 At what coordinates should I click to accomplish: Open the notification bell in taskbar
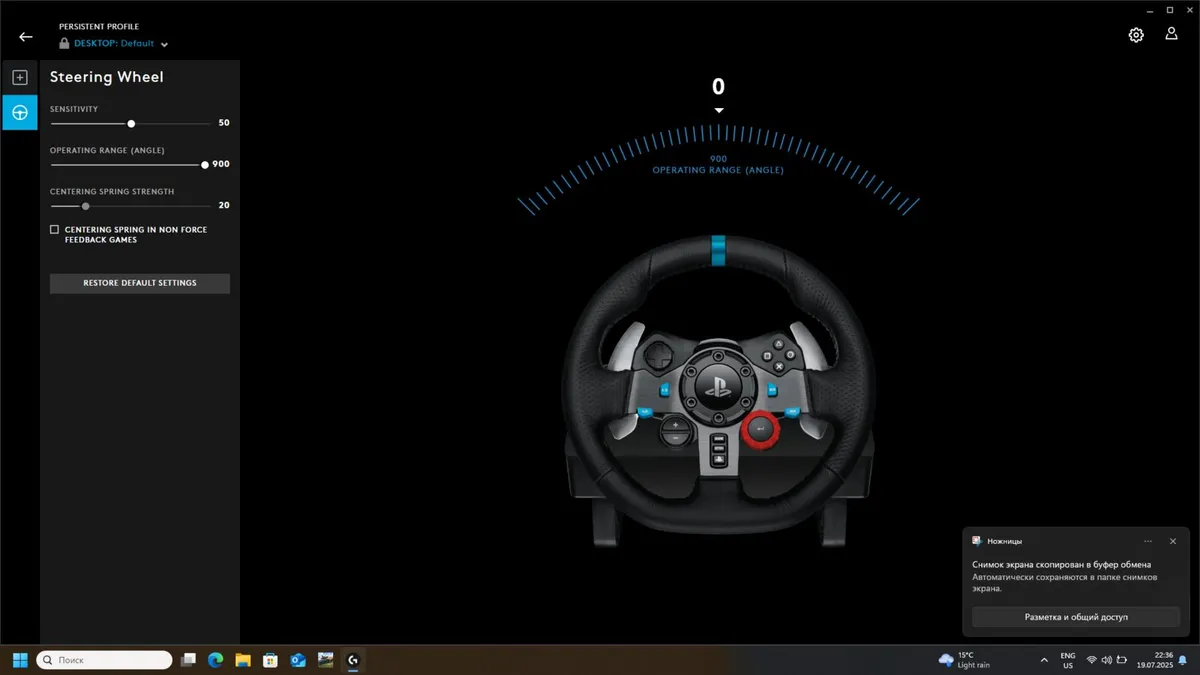[1183, 660]
